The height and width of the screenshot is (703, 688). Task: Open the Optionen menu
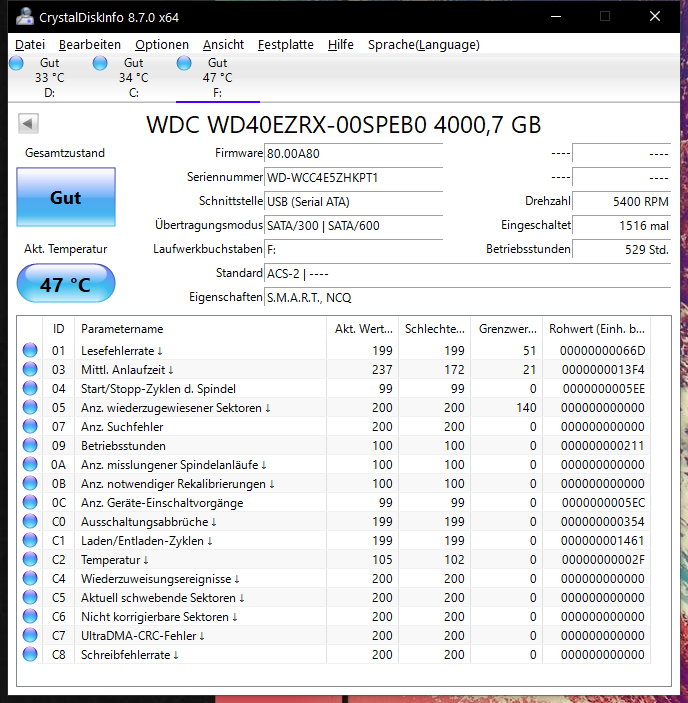[x=162, y=44]
